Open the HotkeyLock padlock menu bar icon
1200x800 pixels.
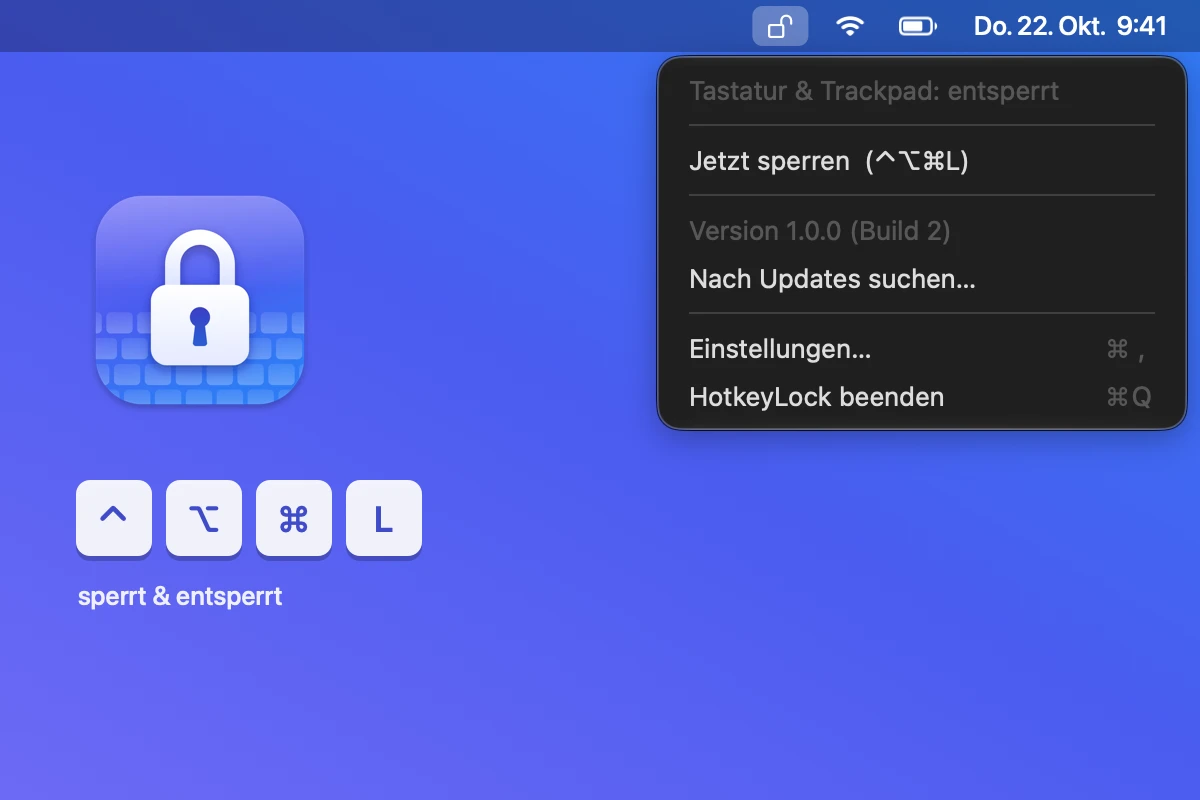click(x=780, y=26)
